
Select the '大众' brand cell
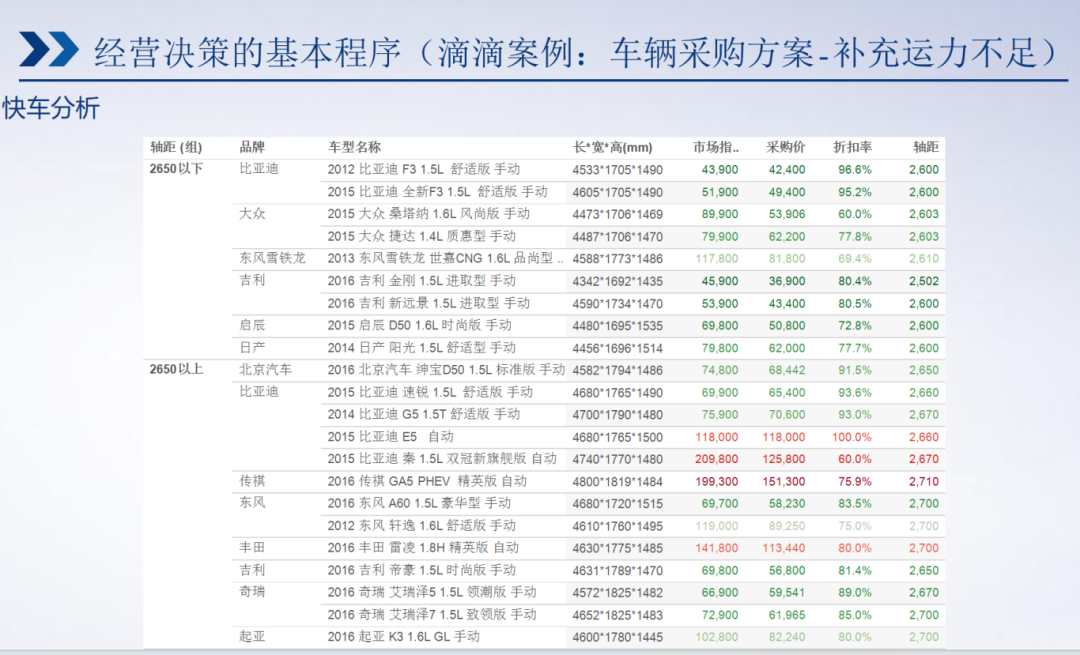click(x=252, y=214)
